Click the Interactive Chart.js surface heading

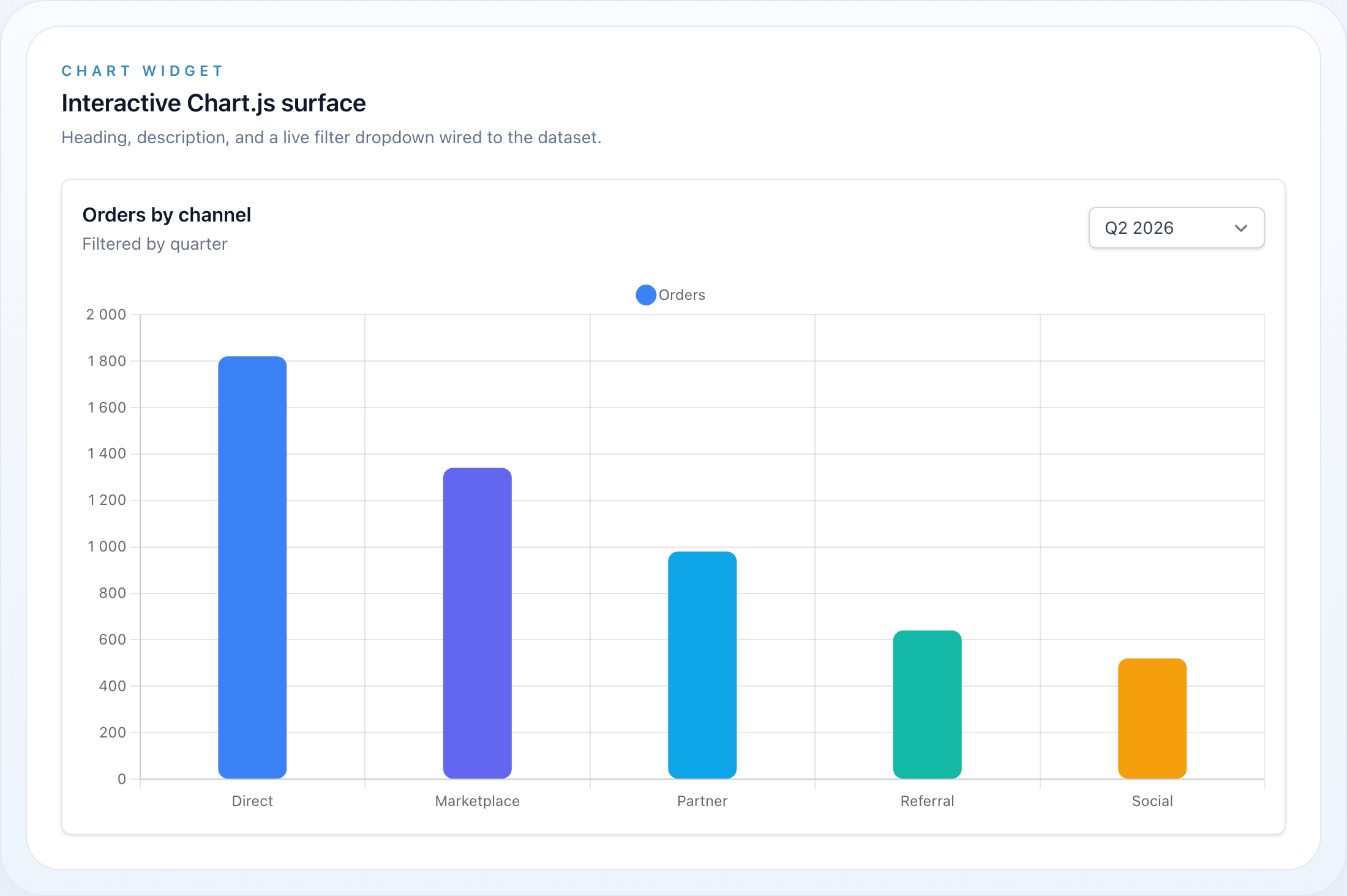(x=214, y=103)
